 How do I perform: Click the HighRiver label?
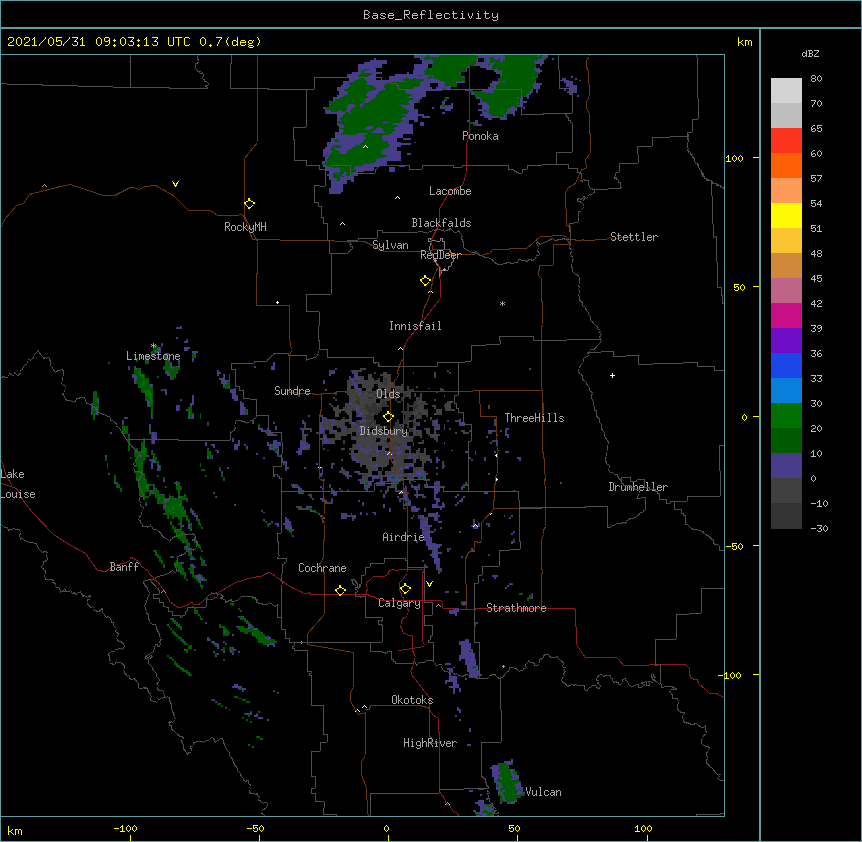(x=430, y=743)
